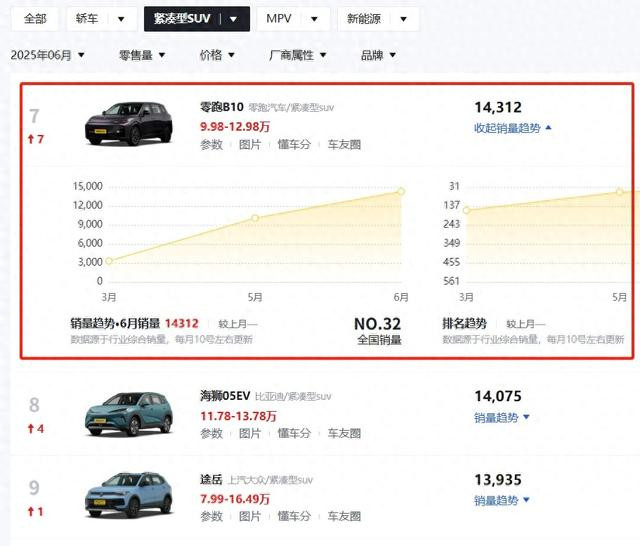
Task: Open the 零跑B10 model title
Action: pos(222,107)
